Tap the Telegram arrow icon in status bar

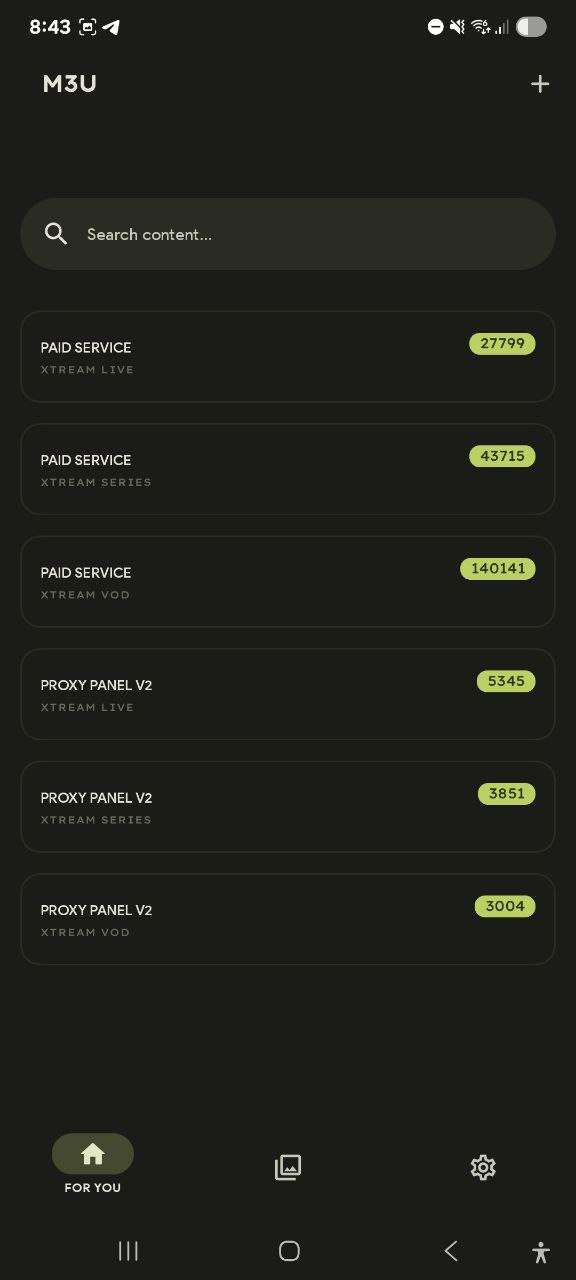pos(112,27)
